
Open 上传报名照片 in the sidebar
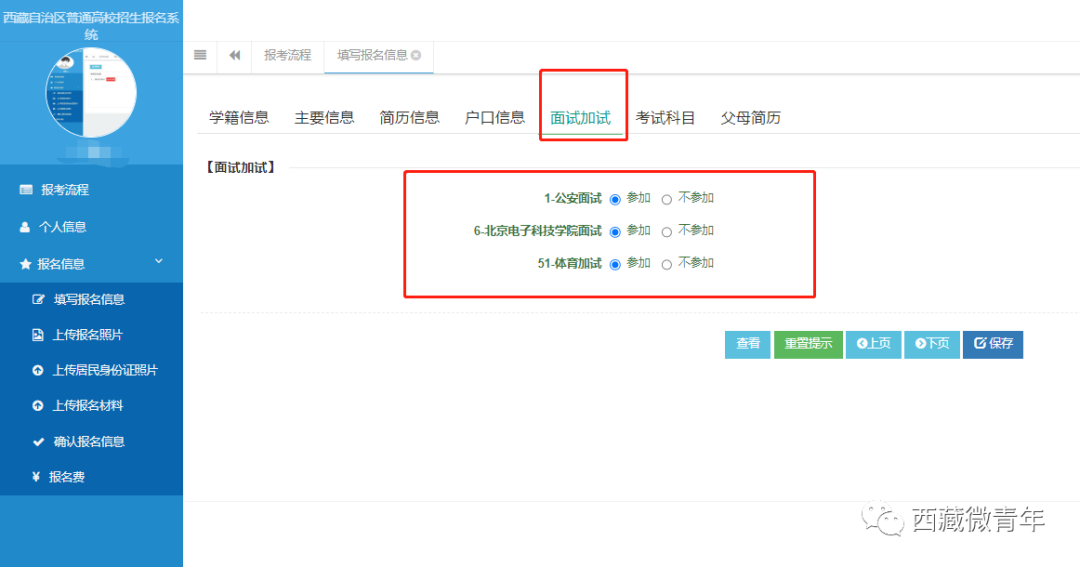87,335
